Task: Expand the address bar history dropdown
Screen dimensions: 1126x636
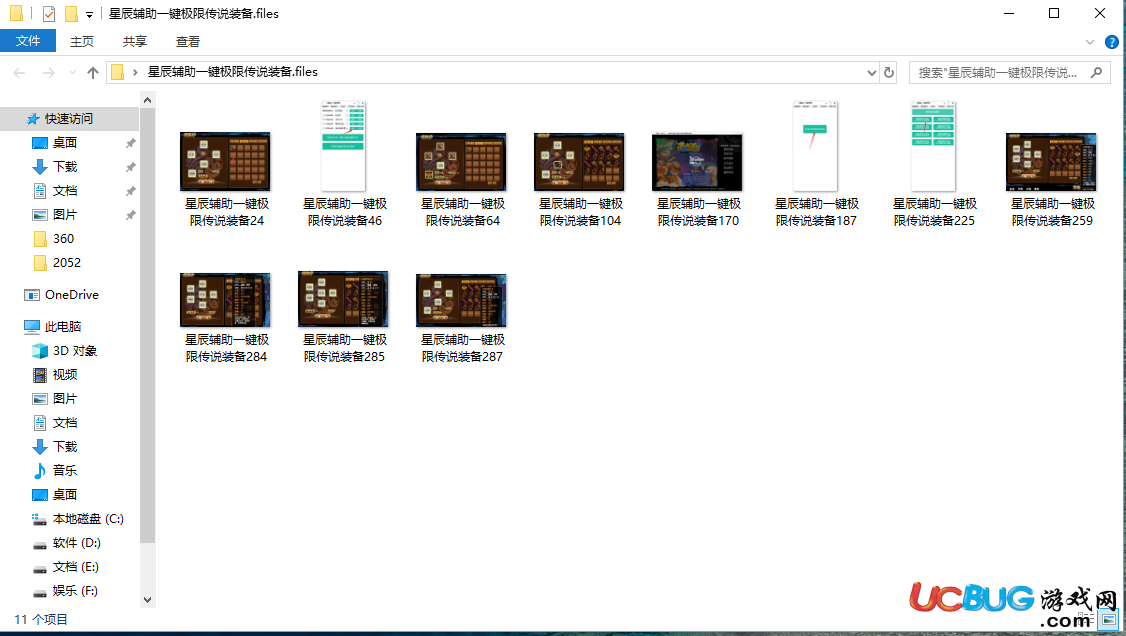Action: pyautogui.click(x=871, y=73)
